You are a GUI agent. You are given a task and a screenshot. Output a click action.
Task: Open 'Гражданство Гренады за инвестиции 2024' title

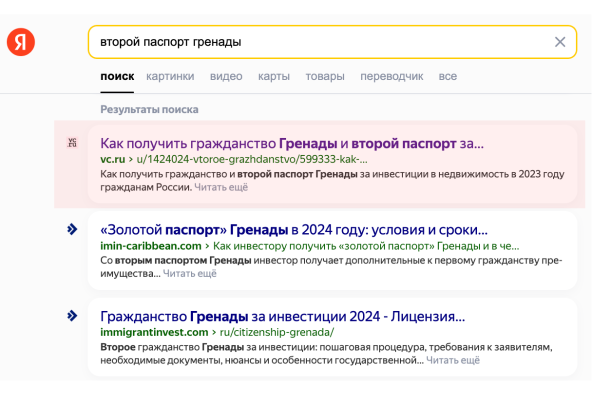pos(282,317)
